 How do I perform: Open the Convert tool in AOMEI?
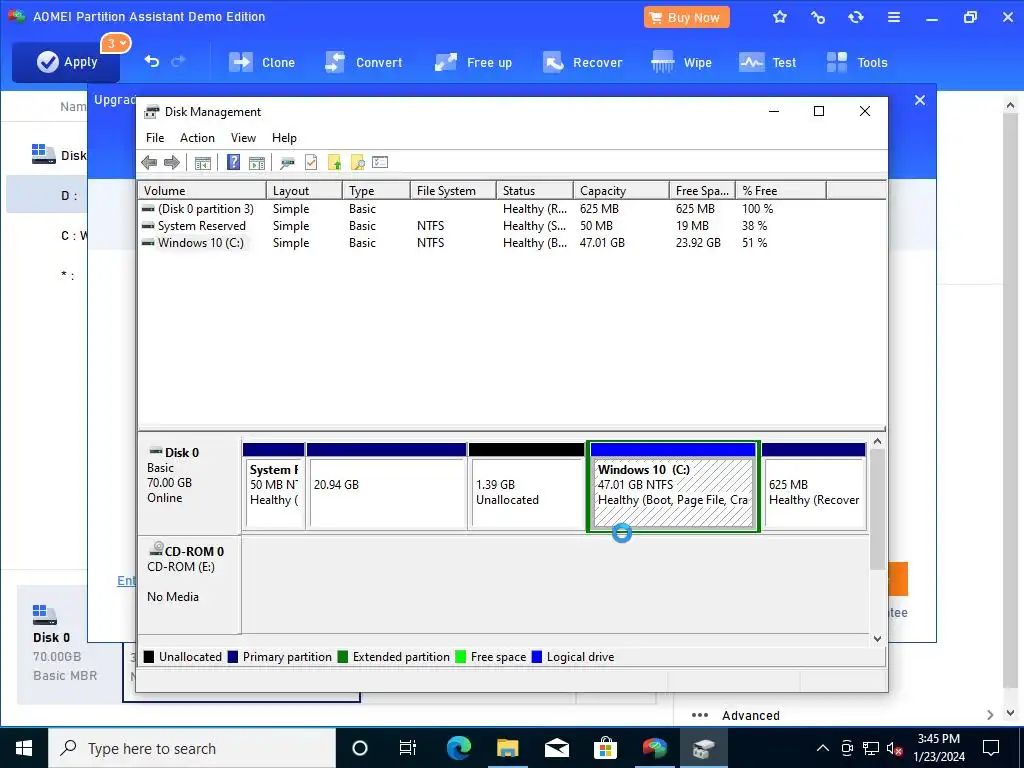364,63
